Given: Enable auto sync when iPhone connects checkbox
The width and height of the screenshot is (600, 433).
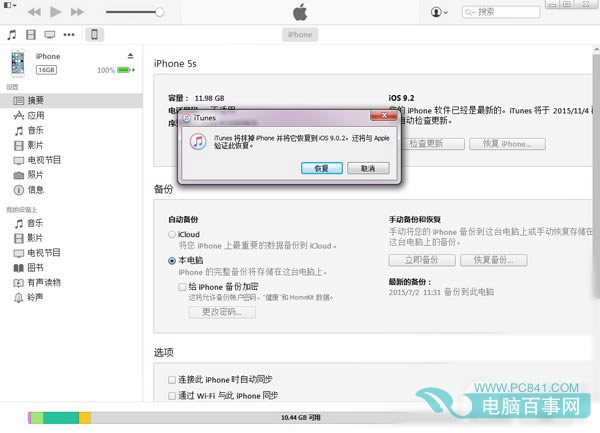Looking at the screenshot, I should coord(172,380).
